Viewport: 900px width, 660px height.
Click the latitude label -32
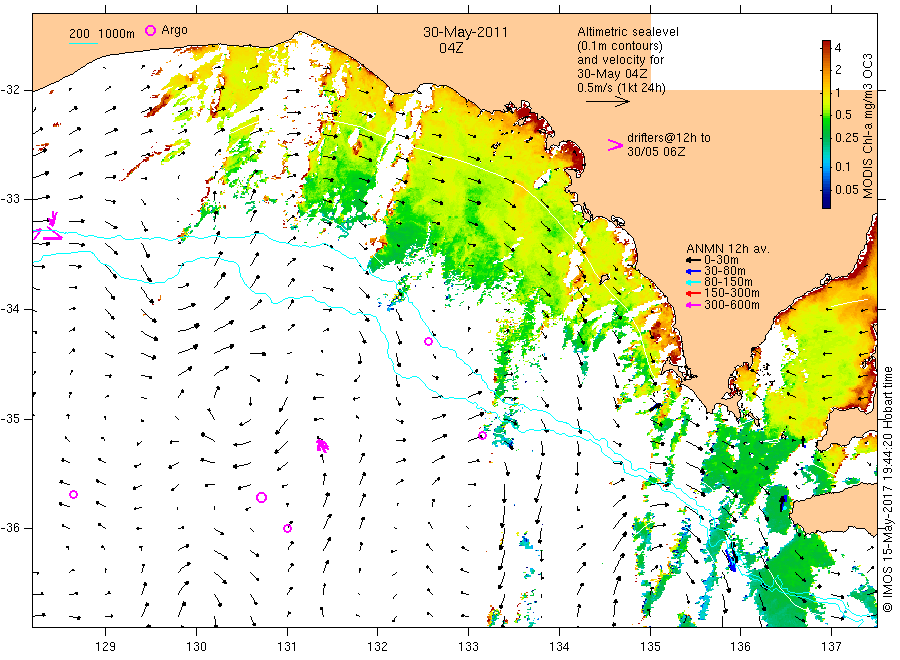(x=10, y=90)
